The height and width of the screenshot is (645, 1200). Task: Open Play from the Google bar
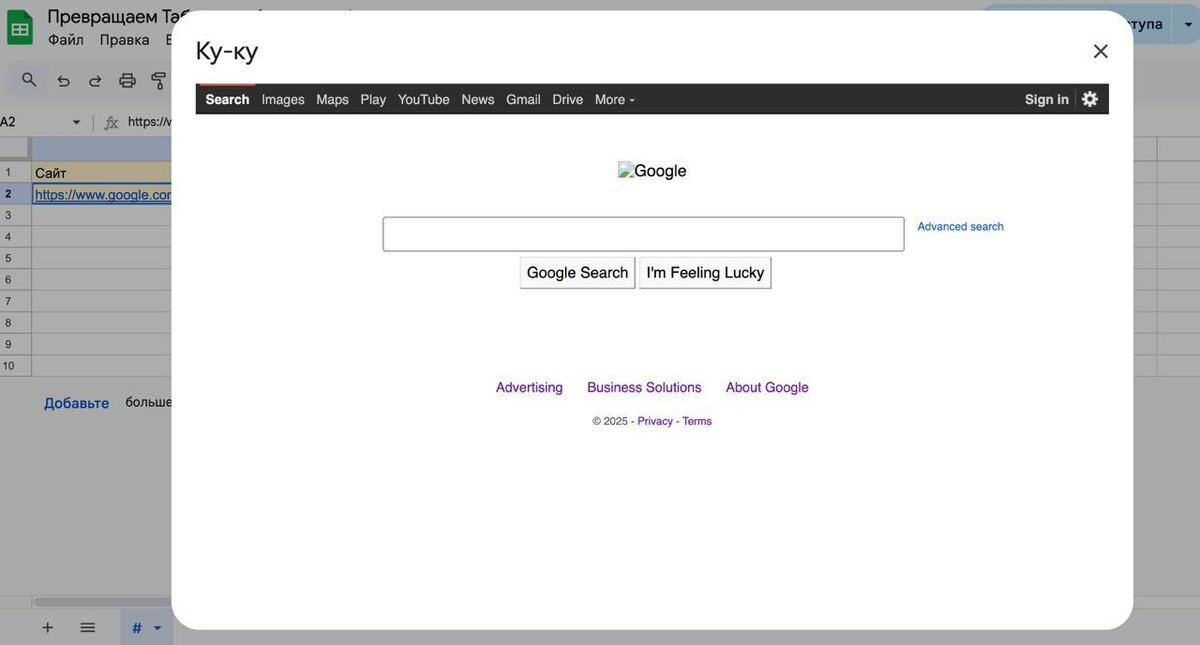[373, 99]
